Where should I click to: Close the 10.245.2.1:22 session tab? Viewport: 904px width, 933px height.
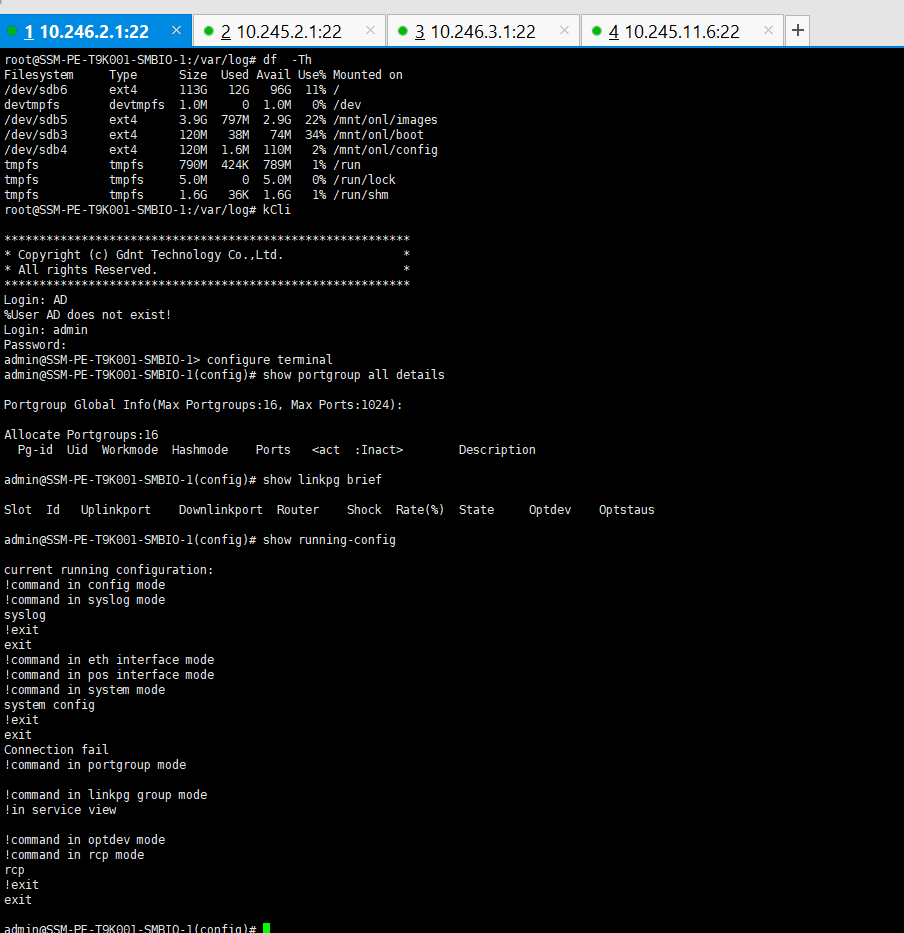371,32
